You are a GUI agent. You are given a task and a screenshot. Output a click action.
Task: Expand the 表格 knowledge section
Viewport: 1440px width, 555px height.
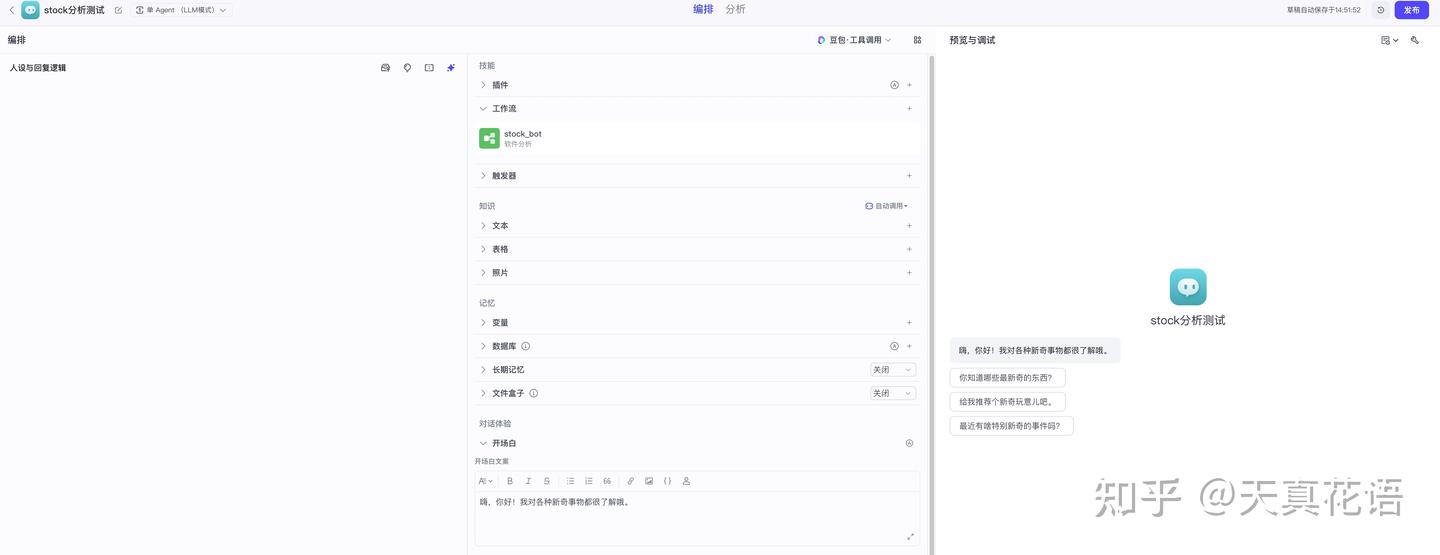click(x=484, y=249)
